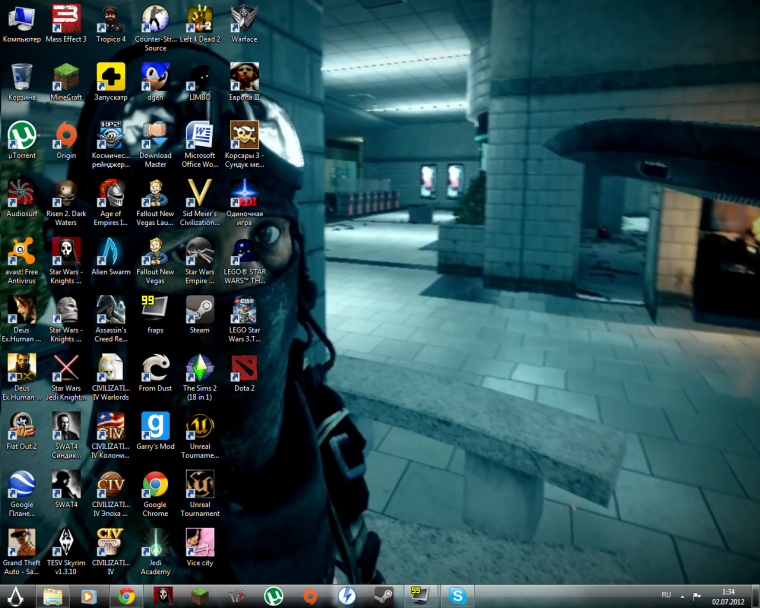The image size is (760, 608).
Task: Click the Tropico 4 icon
Action: point(110,20)
